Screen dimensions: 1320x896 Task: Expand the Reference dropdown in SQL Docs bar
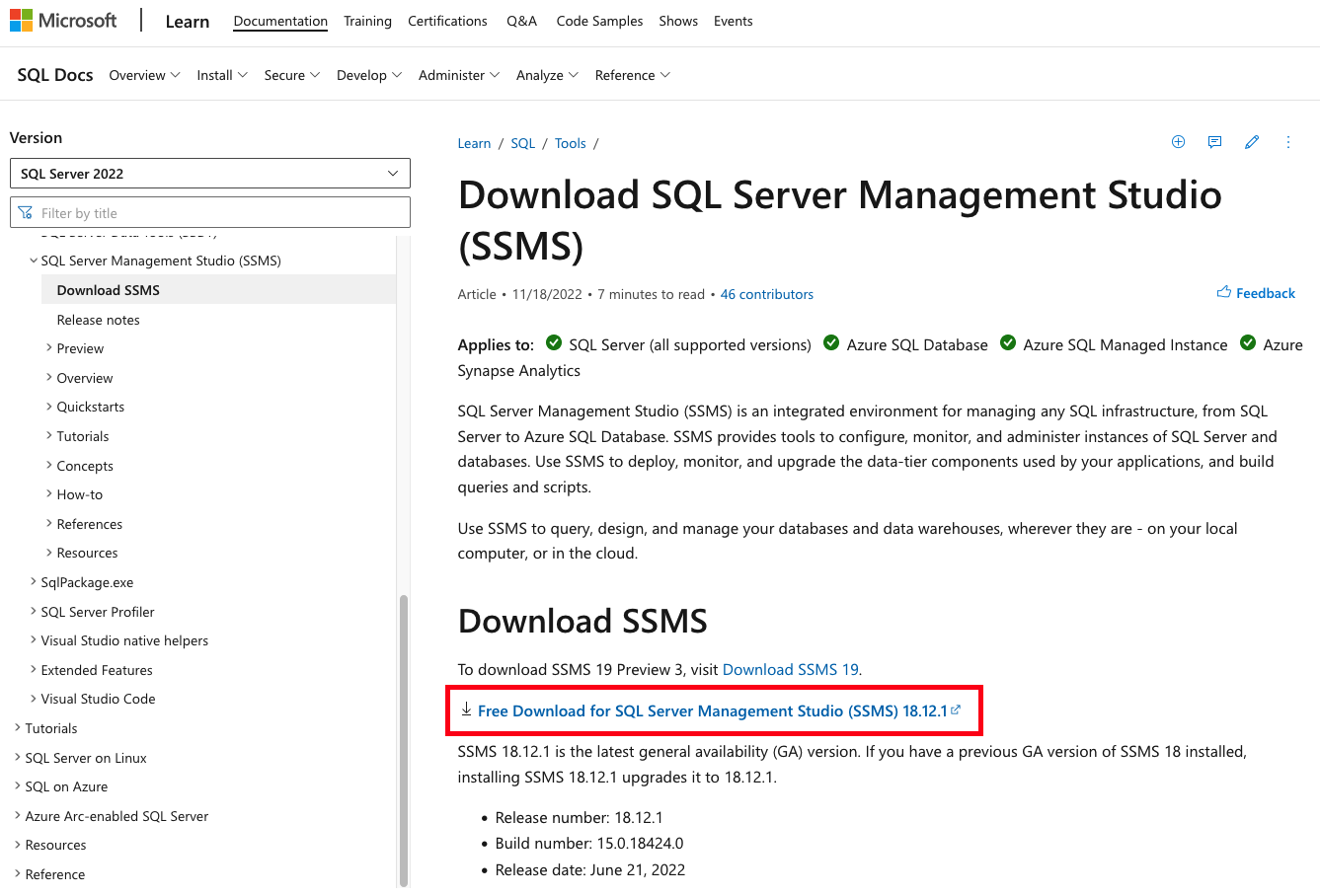pyautogui.click(x=633, y=75)
